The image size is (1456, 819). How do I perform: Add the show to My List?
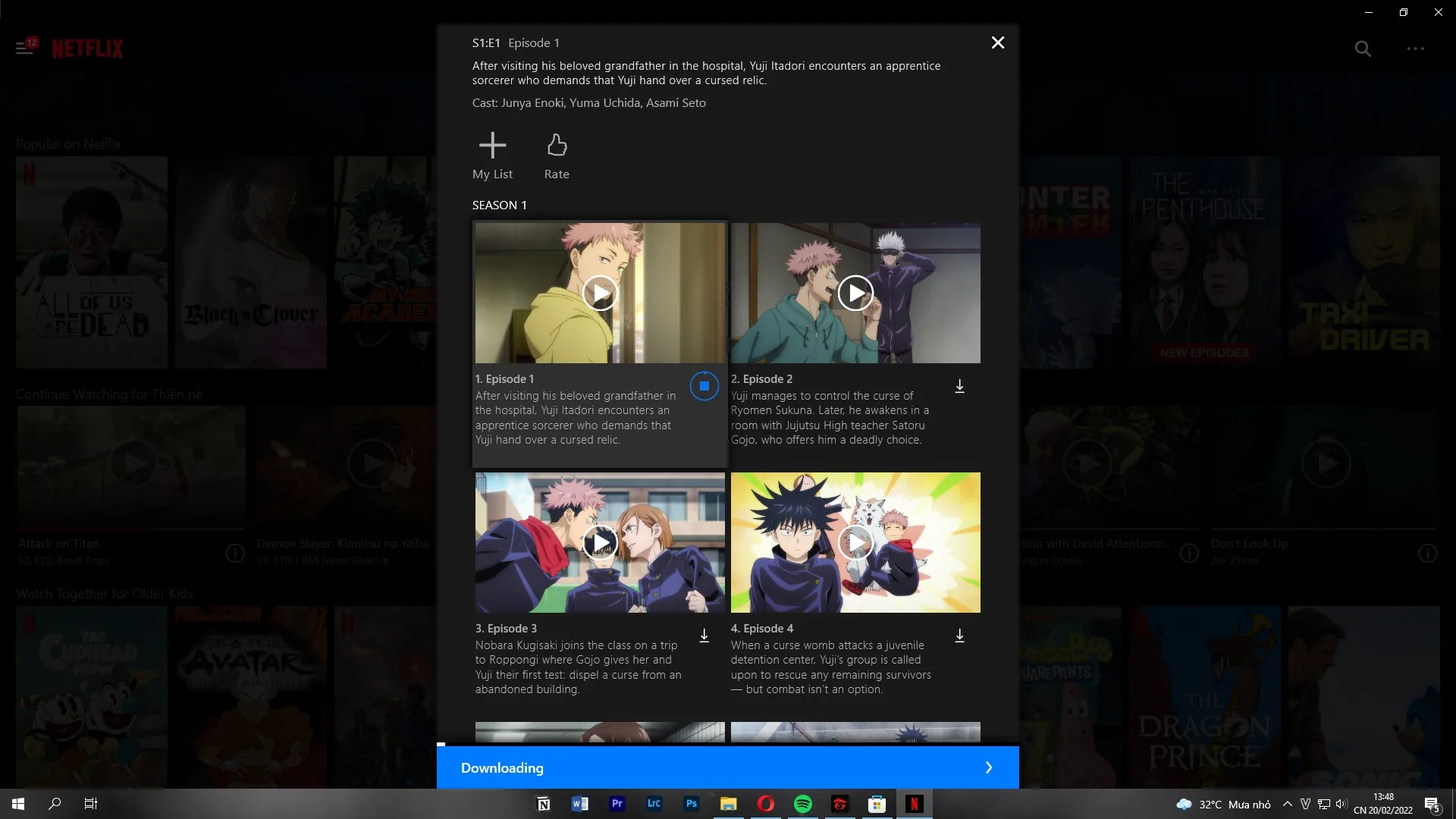(x=492, y=156)
